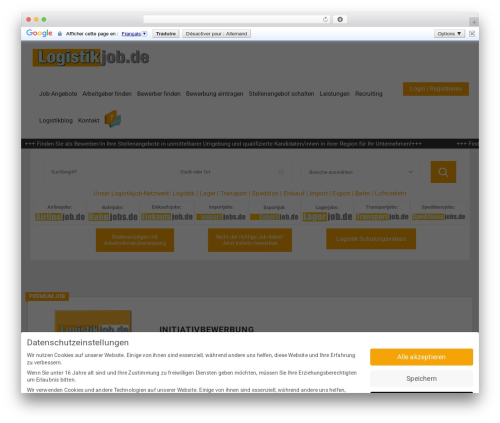Follow the Luftverkehr network link
Screen dimensions: 500x423
tap(391, 193)
